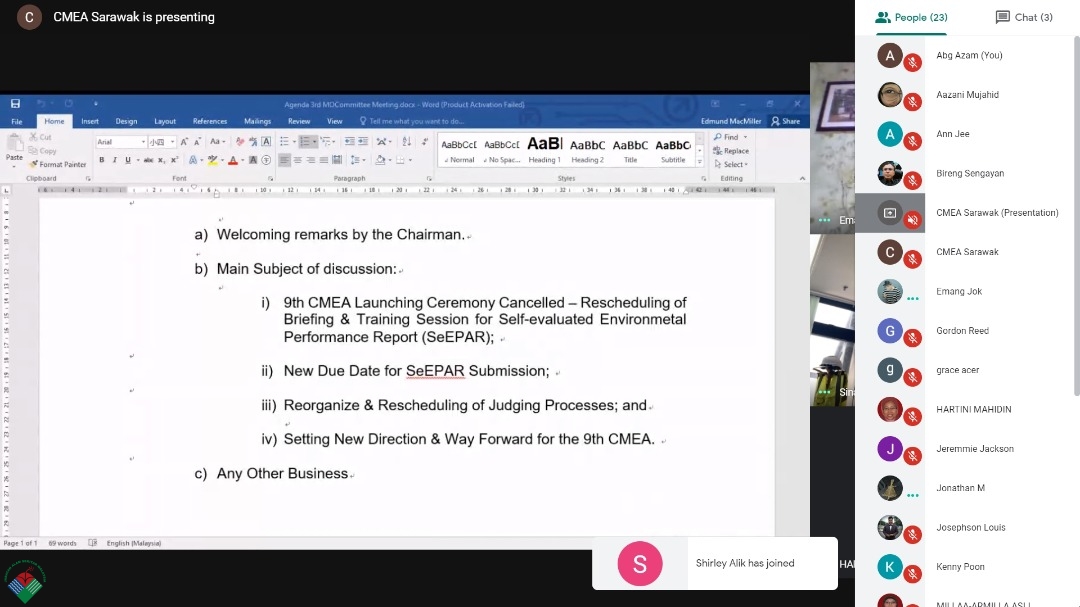Viewport: 1080px width, 607px height.
Task: Open the Select dropdown in Editing group
Action: [731, 165]
